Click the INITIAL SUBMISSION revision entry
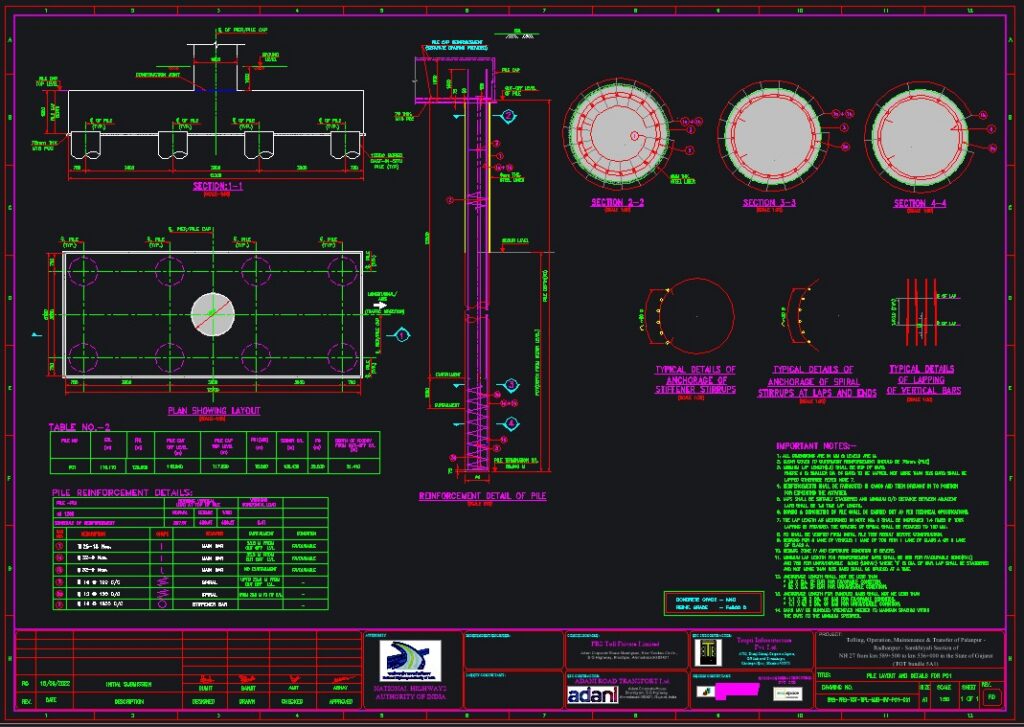Screen dimensions: 1024x727 pyautogui.click(x=129, y=685)
